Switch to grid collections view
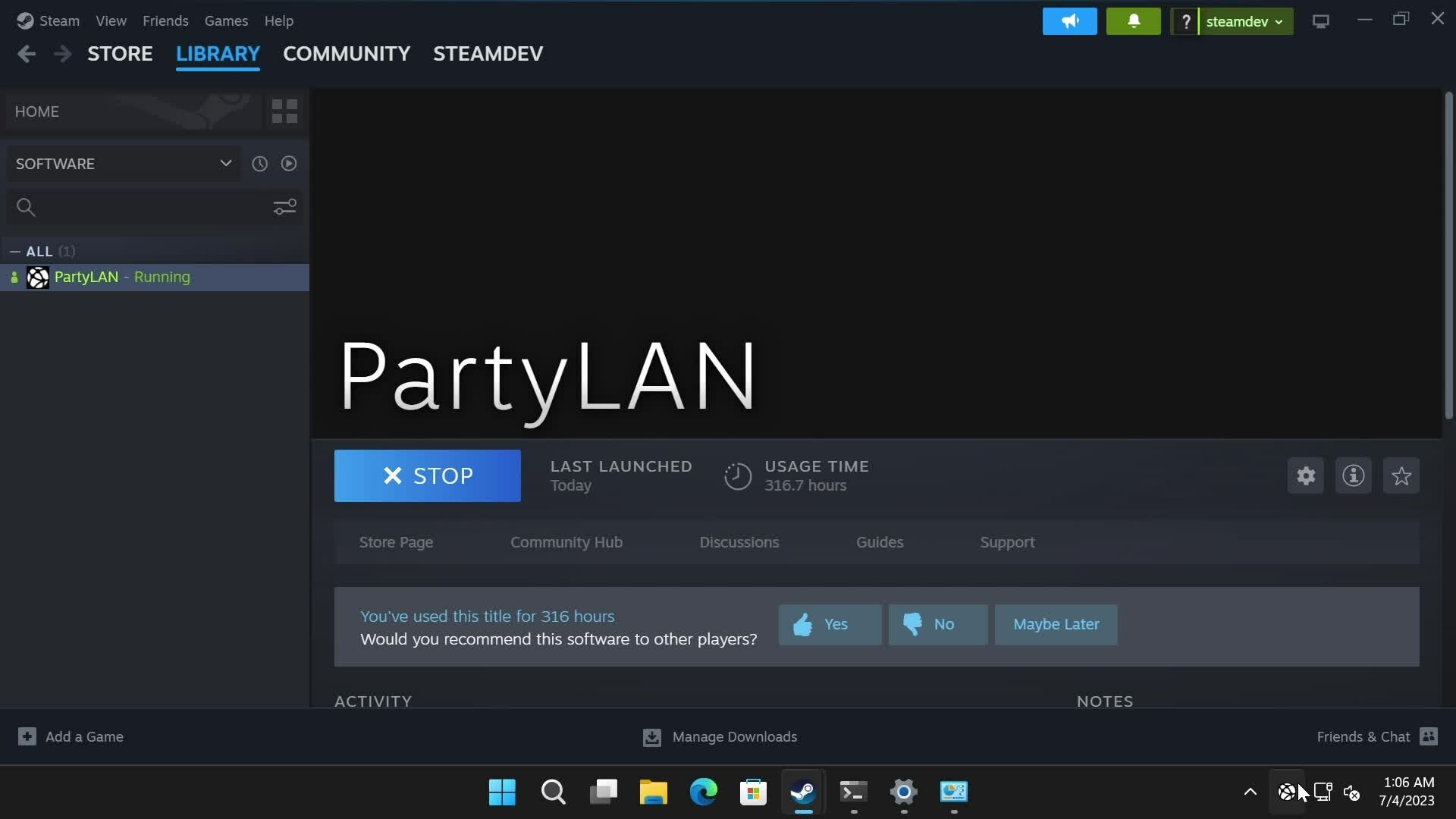 click(284, 111)
